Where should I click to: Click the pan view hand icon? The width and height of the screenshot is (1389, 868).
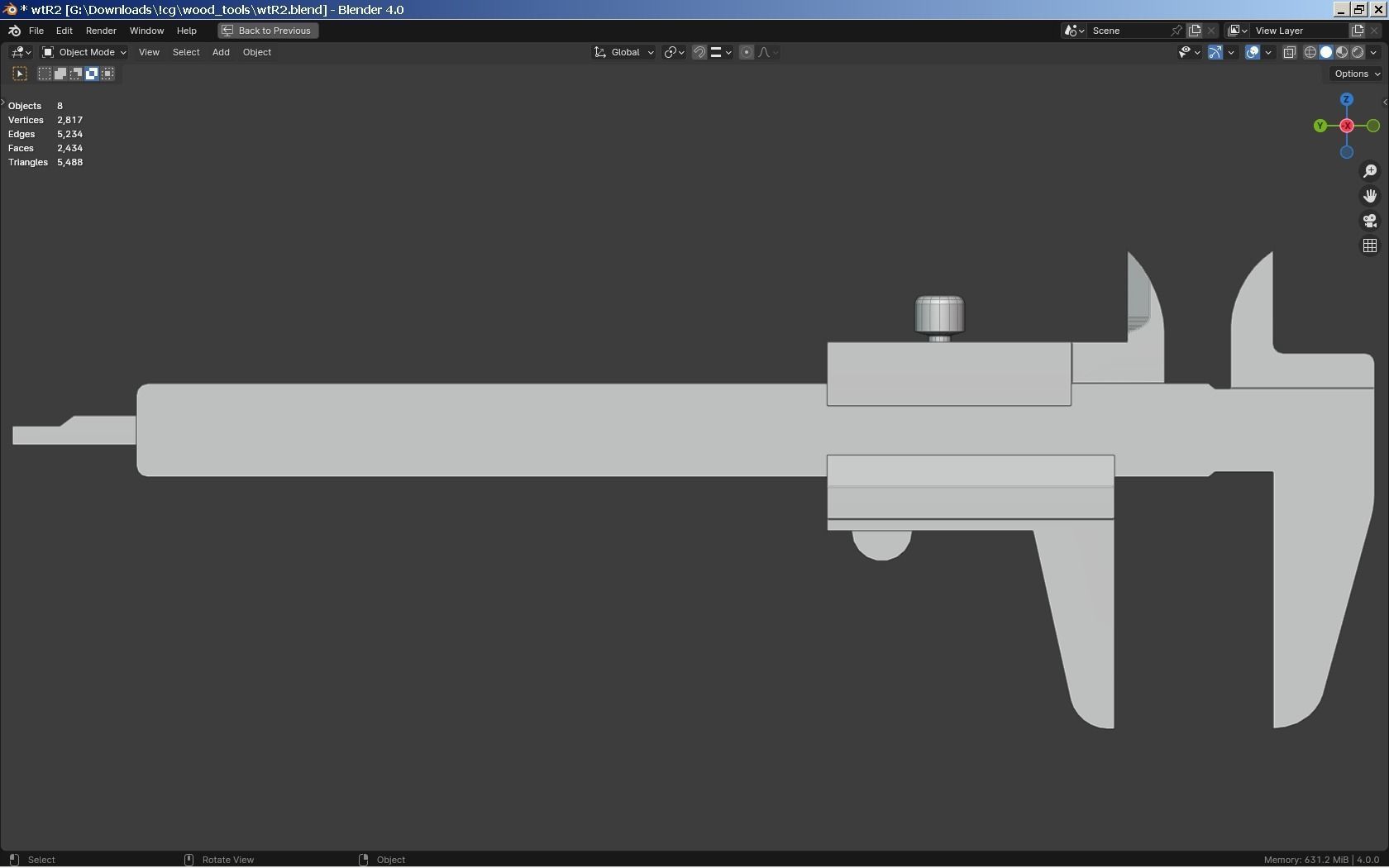click(x=1370, y=196)
